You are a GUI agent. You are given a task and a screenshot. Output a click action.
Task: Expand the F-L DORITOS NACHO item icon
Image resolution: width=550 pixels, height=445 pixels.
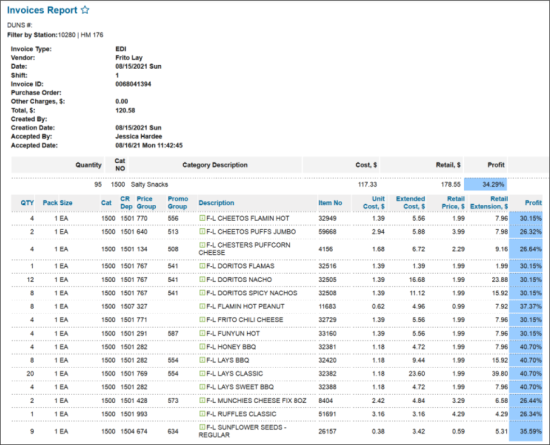point(202,279)
